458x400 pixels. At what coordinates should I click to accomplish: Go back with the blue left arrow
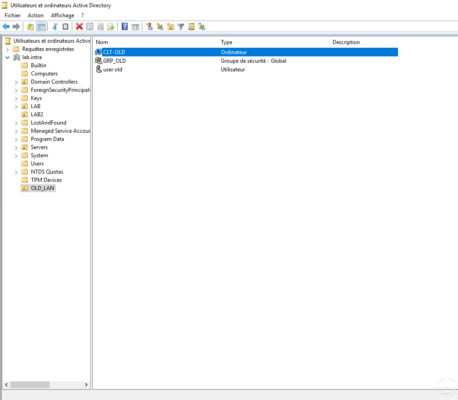click(6, 26)
